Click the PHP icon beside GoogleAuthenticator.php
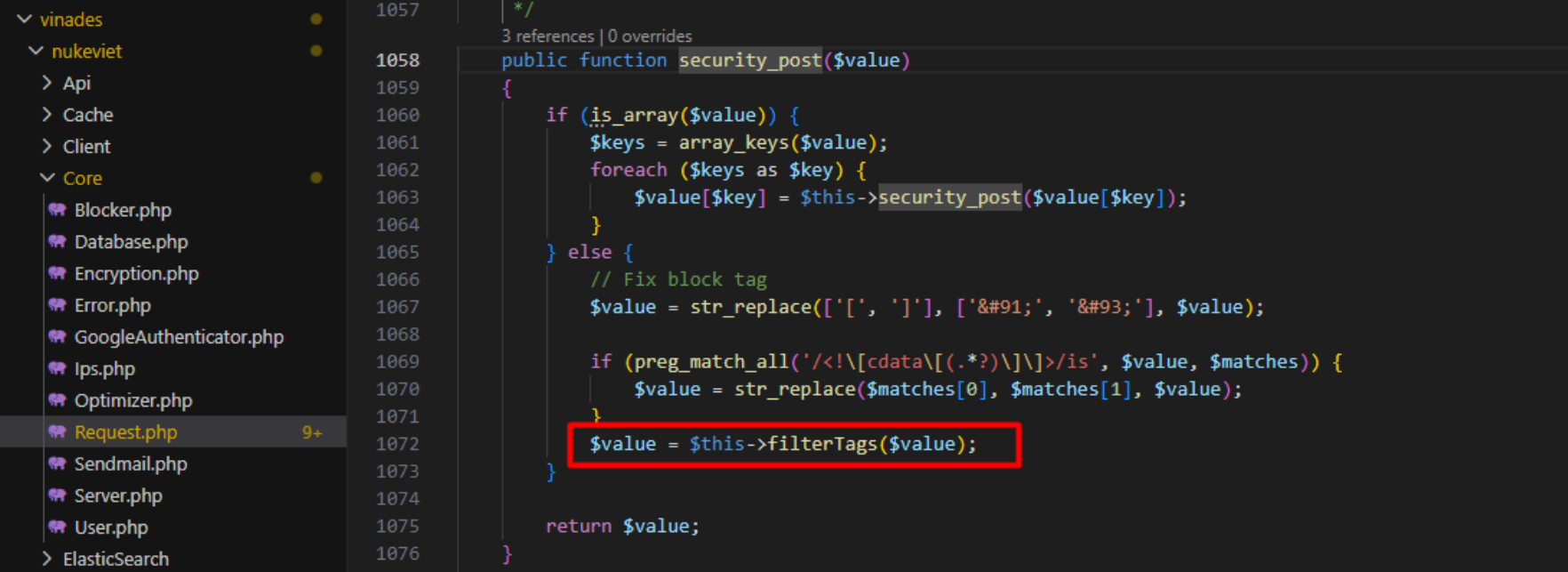The width and height of the screenshot is (1568, 572). 58,337
